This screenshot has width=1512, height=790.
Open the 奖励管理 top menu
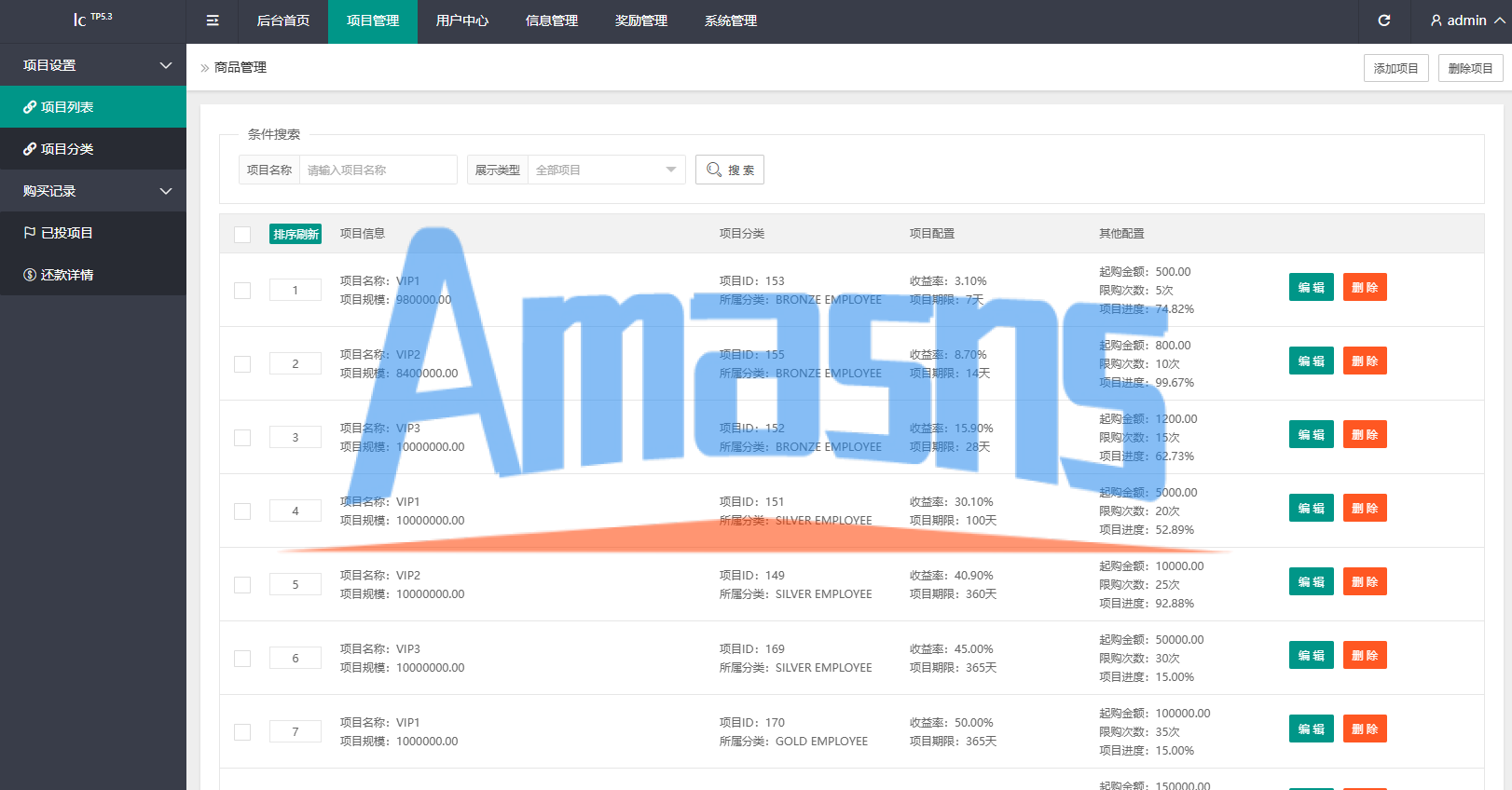click(x=641, y=20)
